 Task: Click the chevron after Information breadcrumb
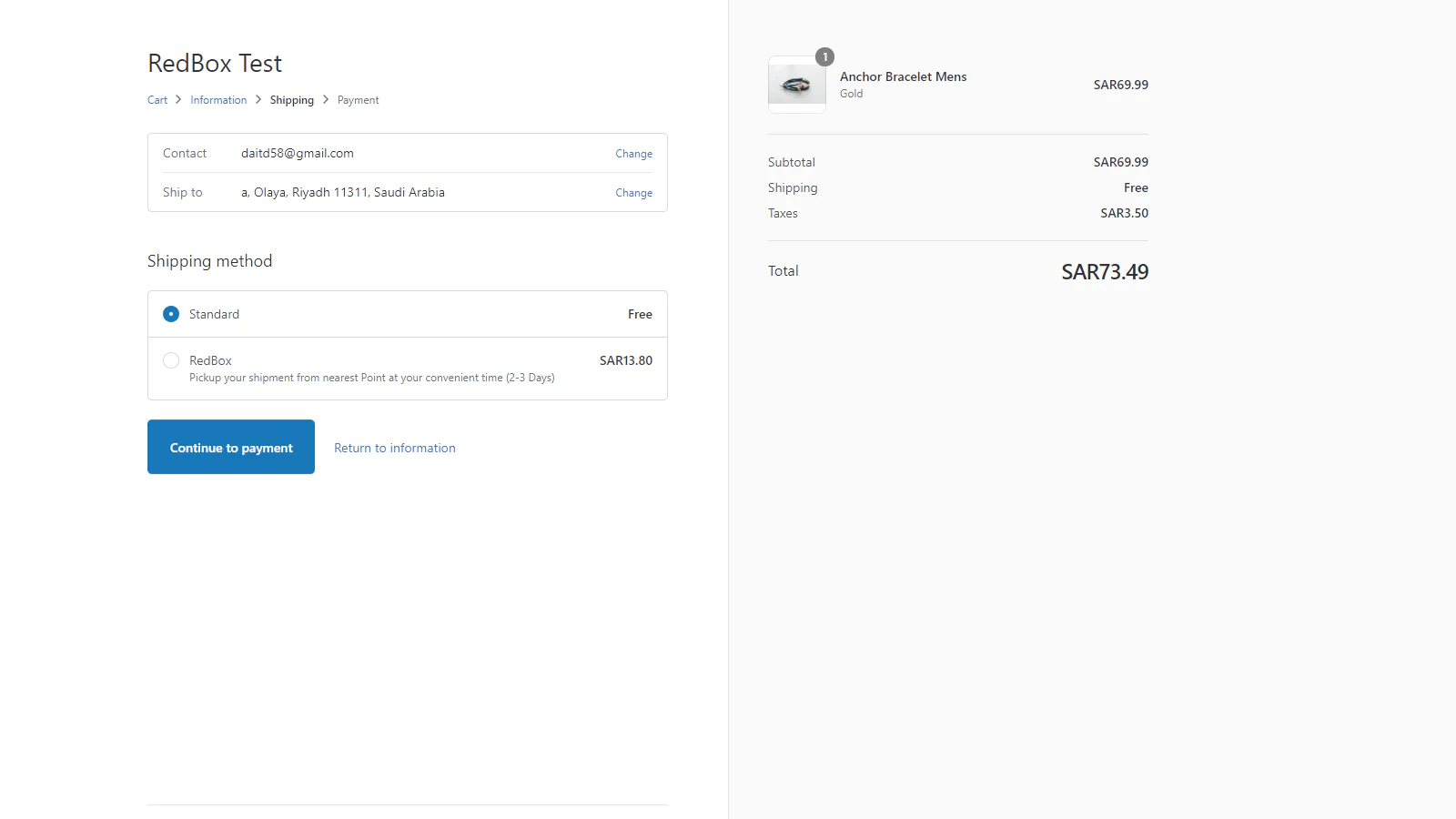pos(258,99)
